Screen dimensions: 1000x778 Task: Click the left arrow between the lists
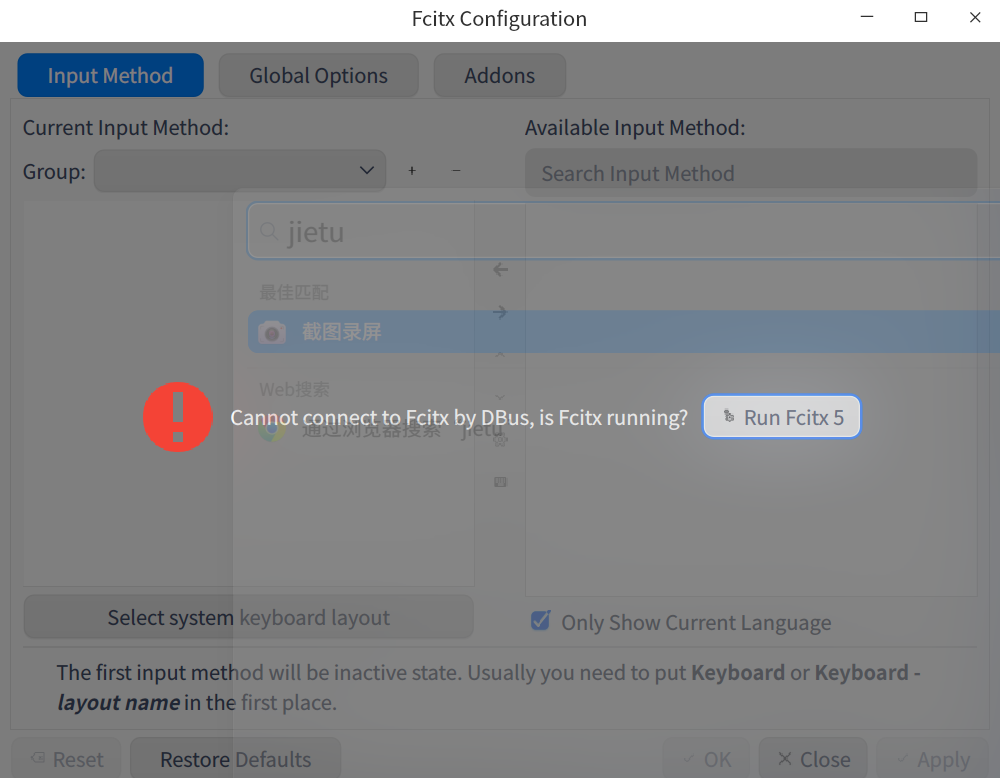(501, 270)
